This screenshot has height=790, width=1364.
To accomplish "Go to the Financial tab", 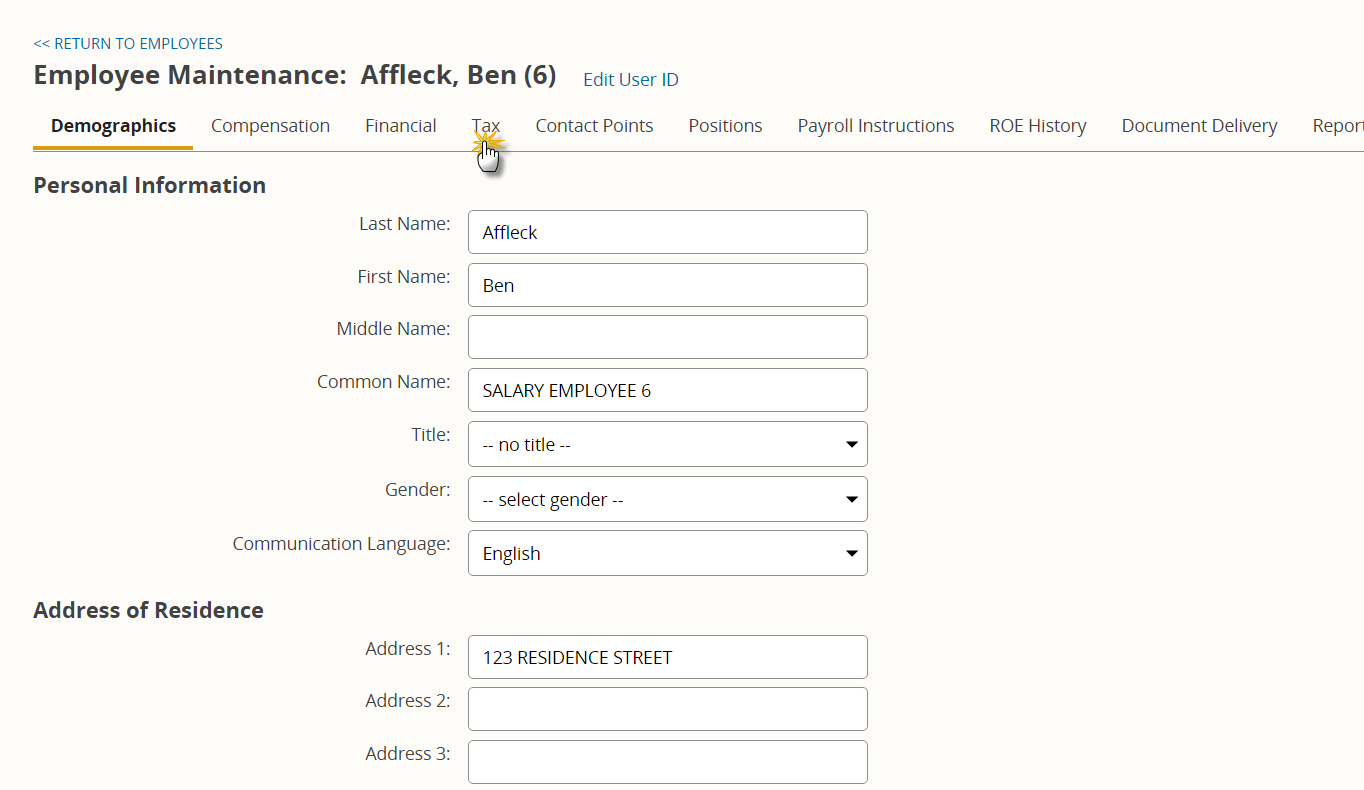I will click(x=400, y=126).
